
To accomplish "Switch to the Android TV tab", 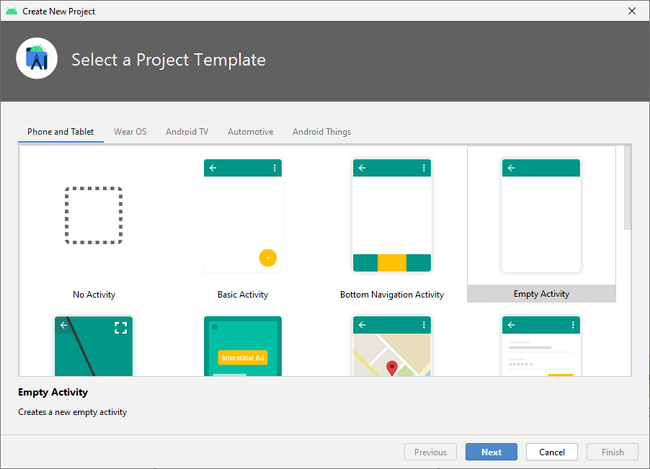I will tap(187, 132).
